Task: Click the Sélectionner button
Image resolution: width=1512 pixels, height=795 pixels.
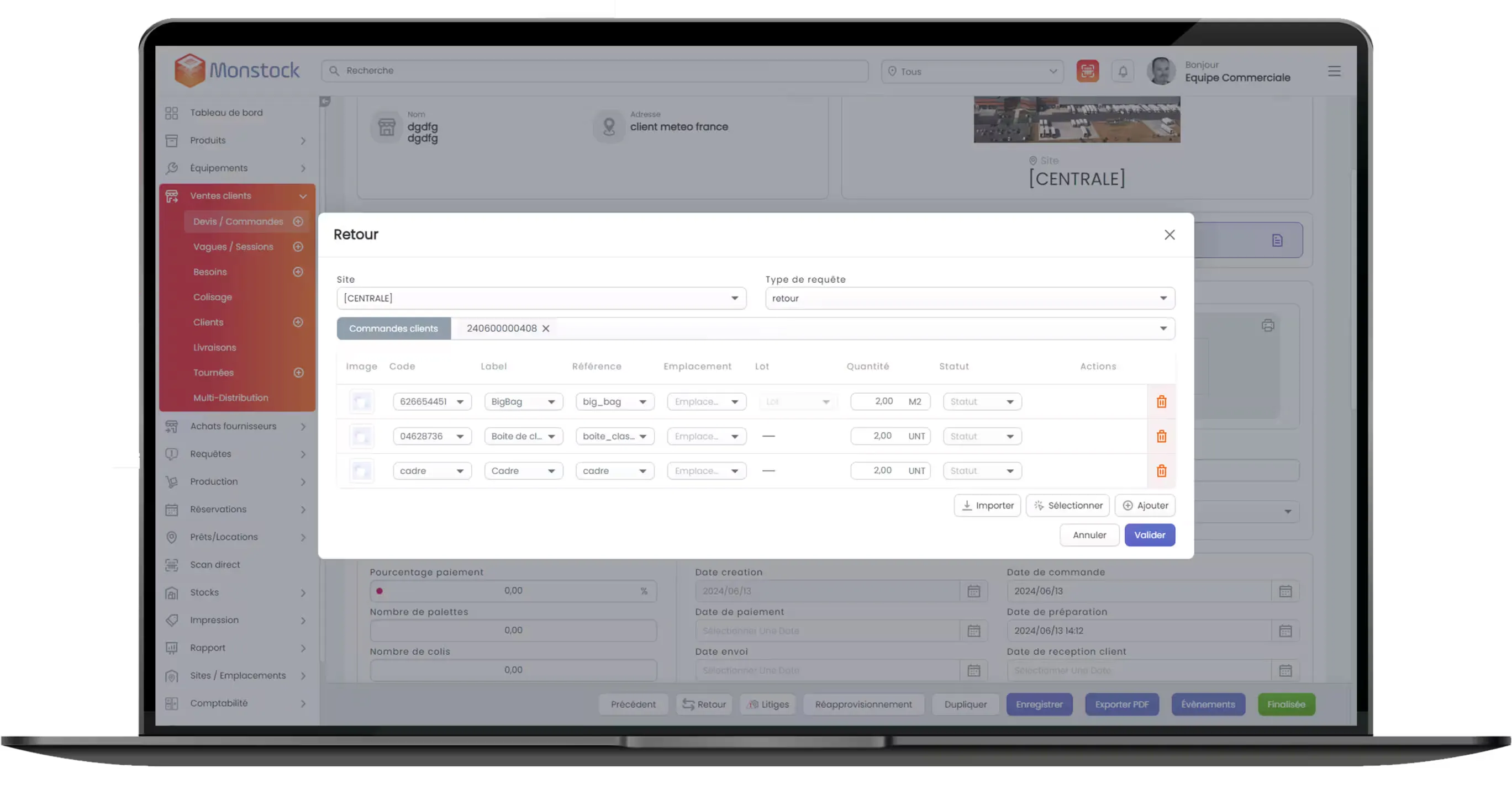Action: click(1067, 506)
